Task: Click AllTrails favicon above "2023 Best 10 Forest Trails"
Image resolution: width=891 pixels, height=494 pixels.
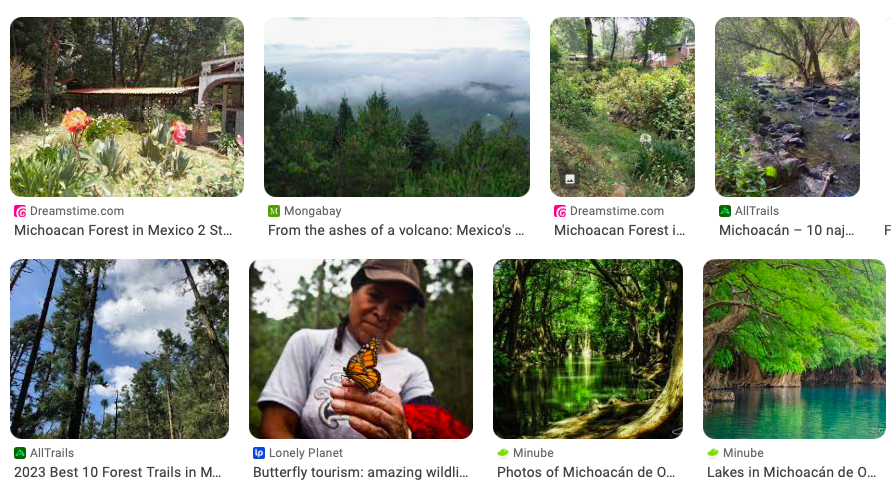Action: [x=20, y=453]
